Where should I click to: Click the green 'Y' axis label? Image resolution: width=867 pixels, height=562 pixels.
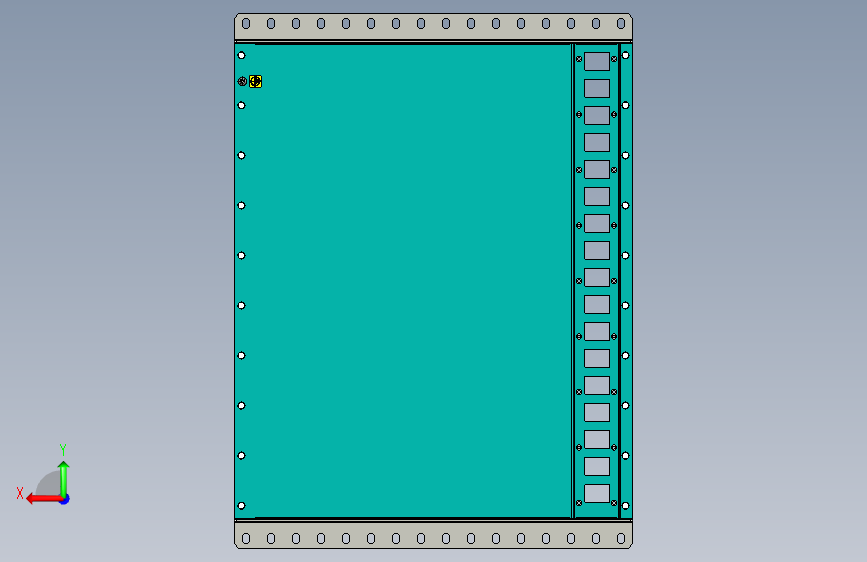(63, 449)
